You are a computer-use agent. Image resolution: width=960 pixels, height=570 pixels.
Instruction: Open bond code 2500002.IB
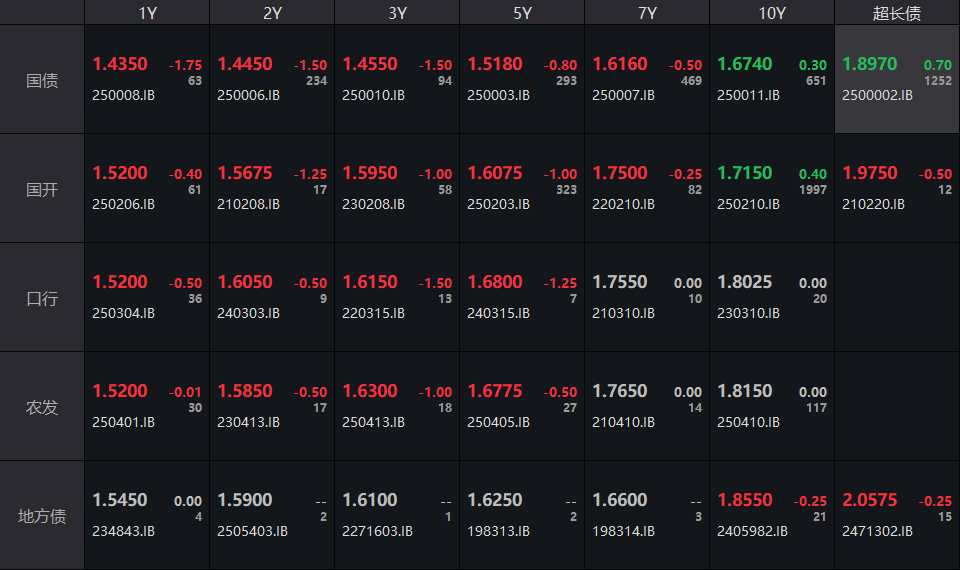tap(877, 96)
